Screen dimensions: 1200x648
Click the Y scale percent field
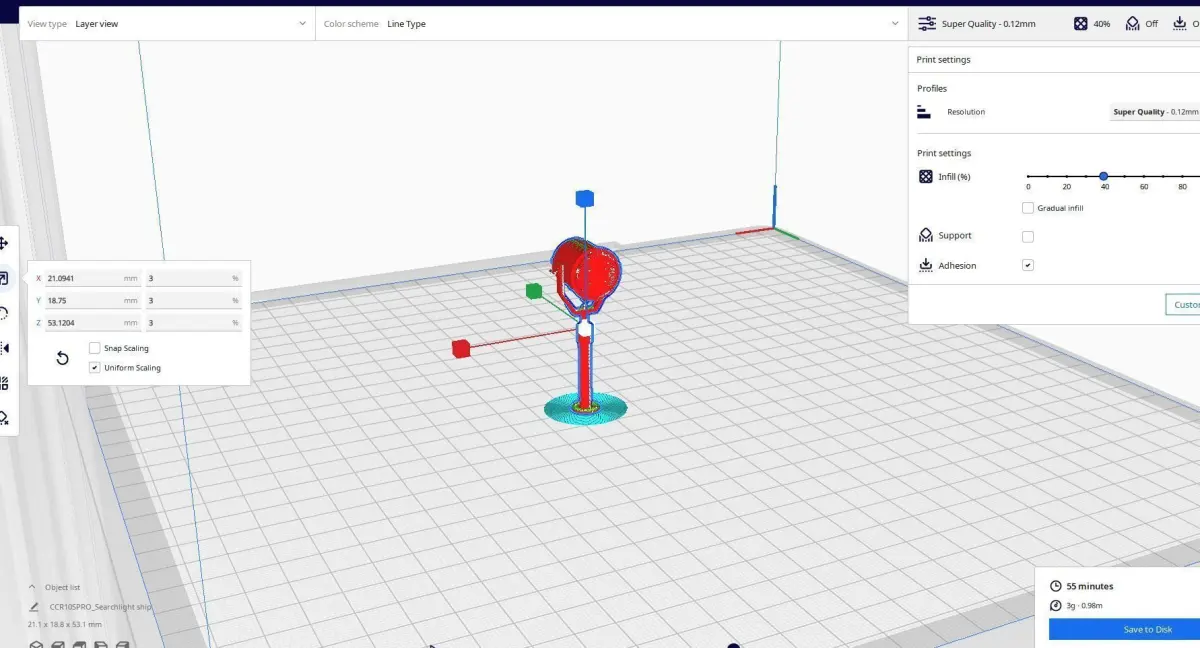[194, 301]
